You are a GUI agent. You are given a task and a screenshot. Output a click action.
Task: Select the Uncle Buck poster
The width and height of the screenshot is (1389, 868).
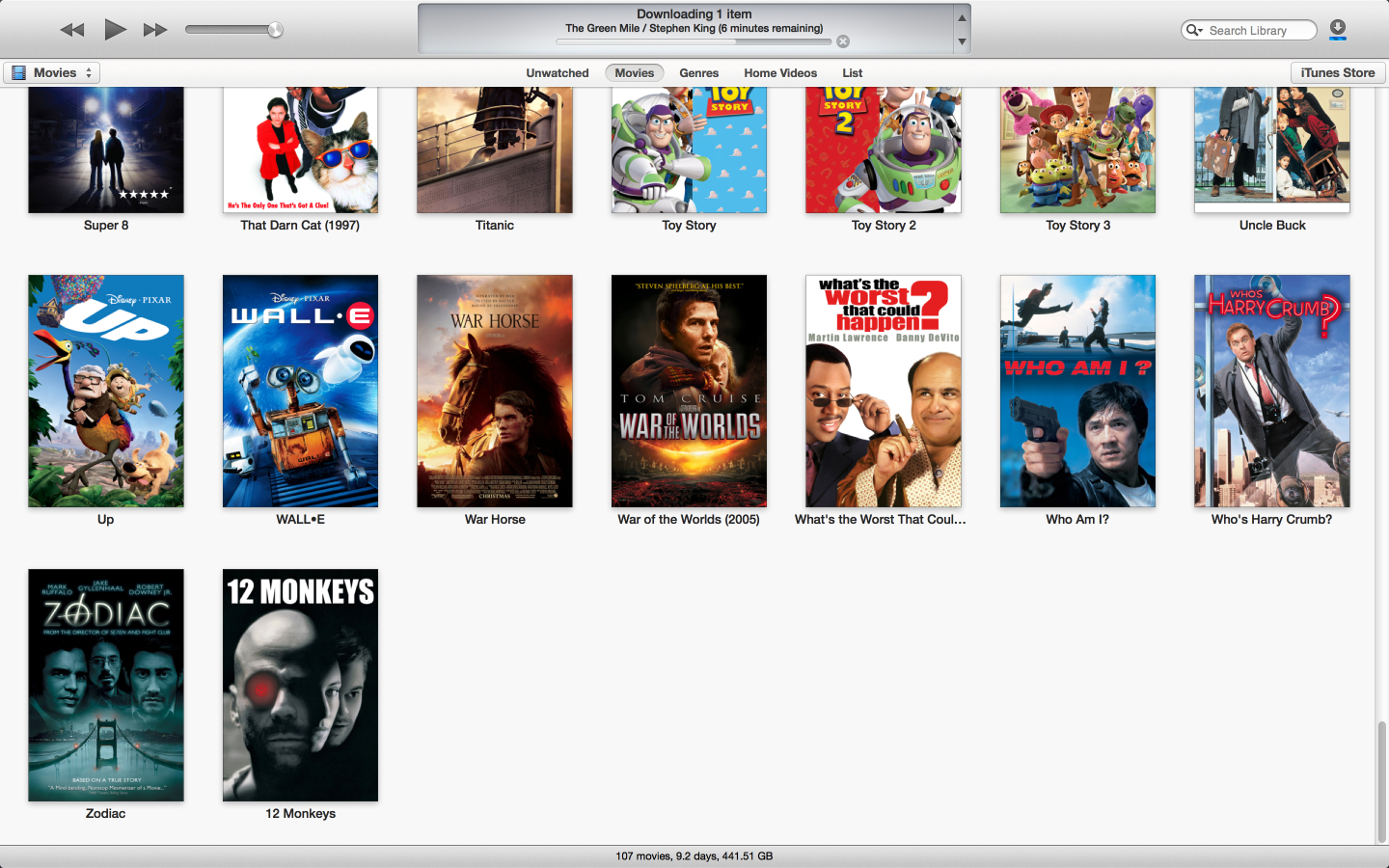[1272, 149]
